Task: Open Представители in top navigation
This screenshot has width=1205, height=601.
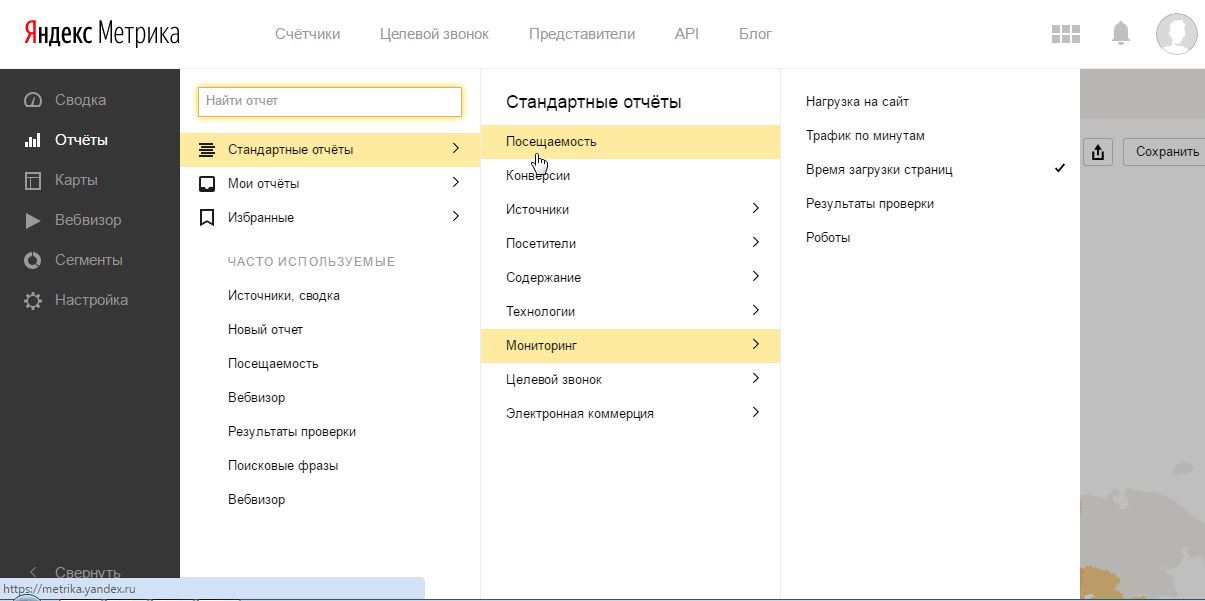Action: pyautogui.click(x=582, y=34)
